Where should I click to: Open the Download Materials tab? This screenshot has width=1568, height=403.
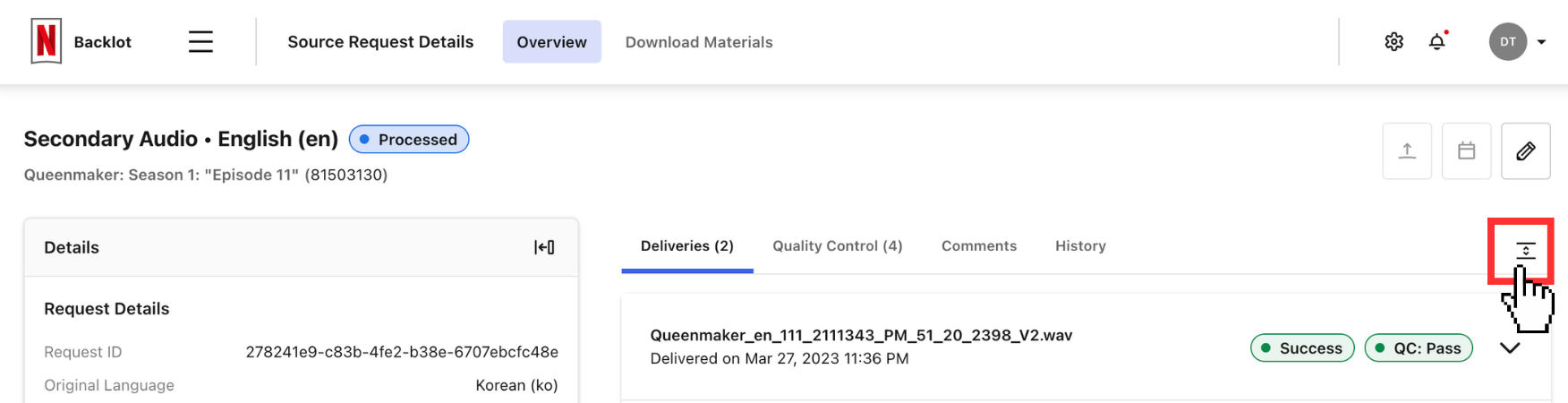coord(699,42)
